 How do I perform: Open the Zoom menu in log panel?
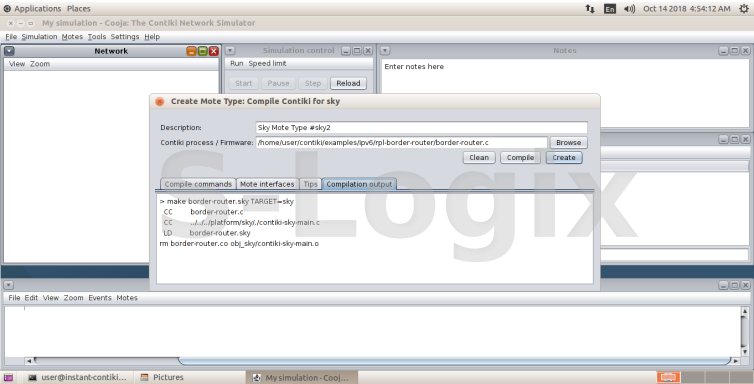click(74, 298)
